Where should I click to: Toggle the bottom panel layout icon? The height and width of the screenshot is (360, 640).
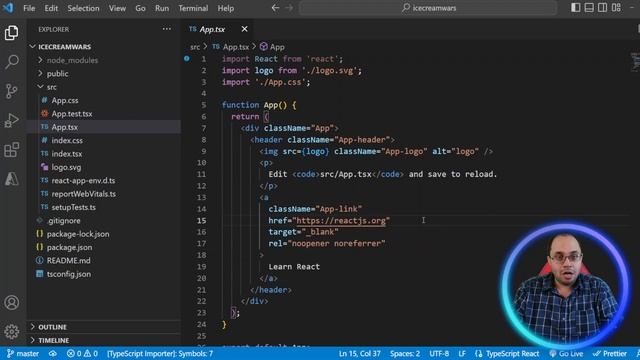589,7
